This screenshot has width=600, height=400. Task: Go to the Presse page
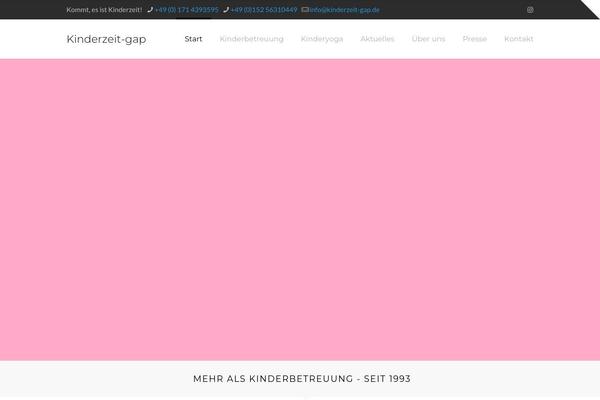tap(474, 39)
